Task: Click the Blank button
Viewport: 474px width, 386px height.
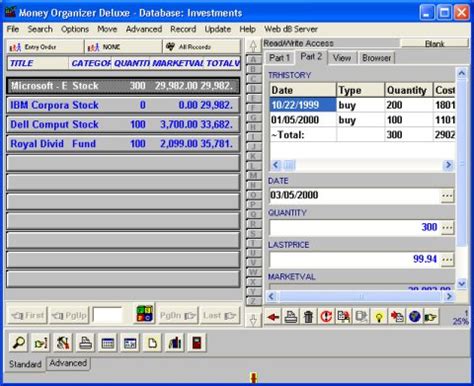Action: pyautogui.click(x=434, y=43)
